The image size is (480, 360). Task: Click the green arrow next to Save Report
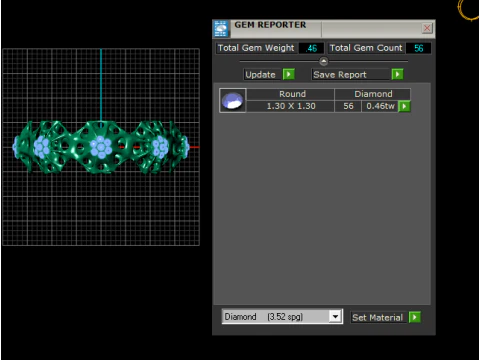[397, 74]
